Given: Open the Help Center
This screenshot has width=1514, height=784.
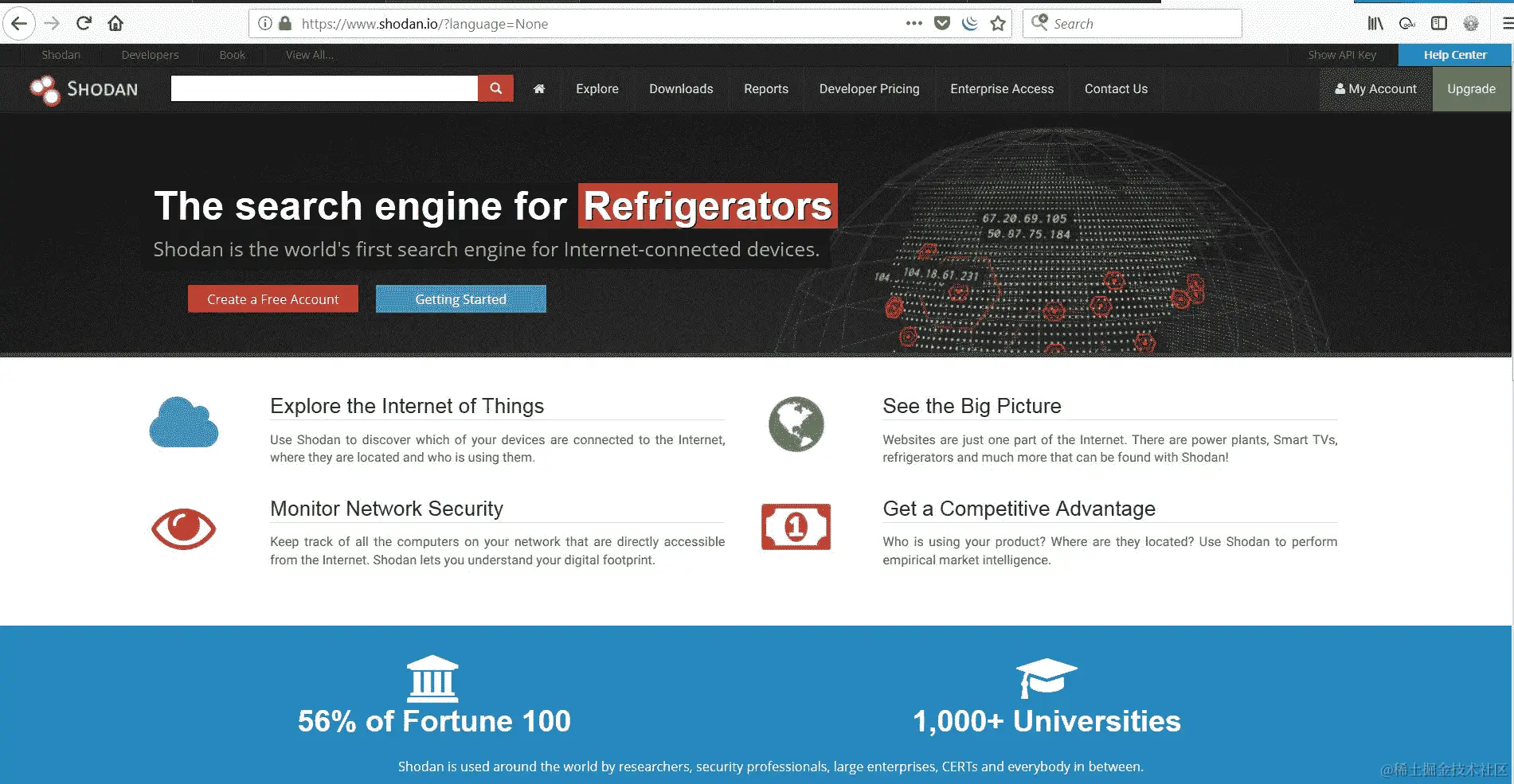Looking at the screenshot, I should coord(1455,55).
